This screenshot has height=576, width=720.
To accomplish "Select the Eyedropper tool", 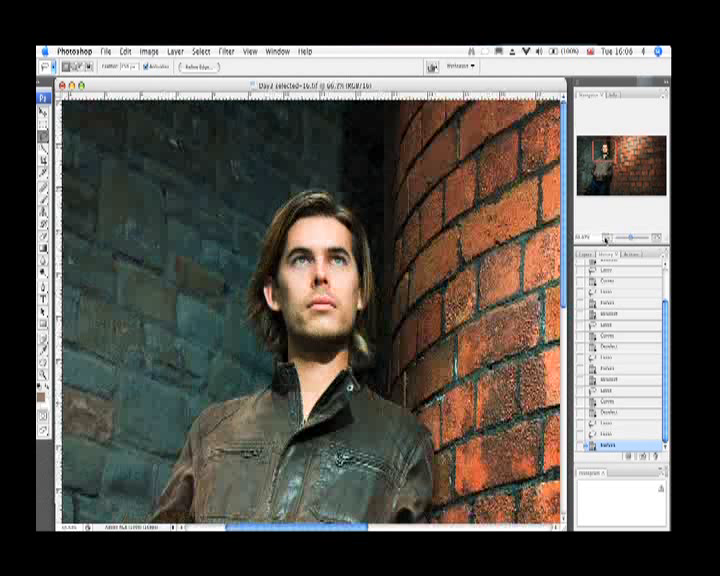I will (x=43, y=350).
